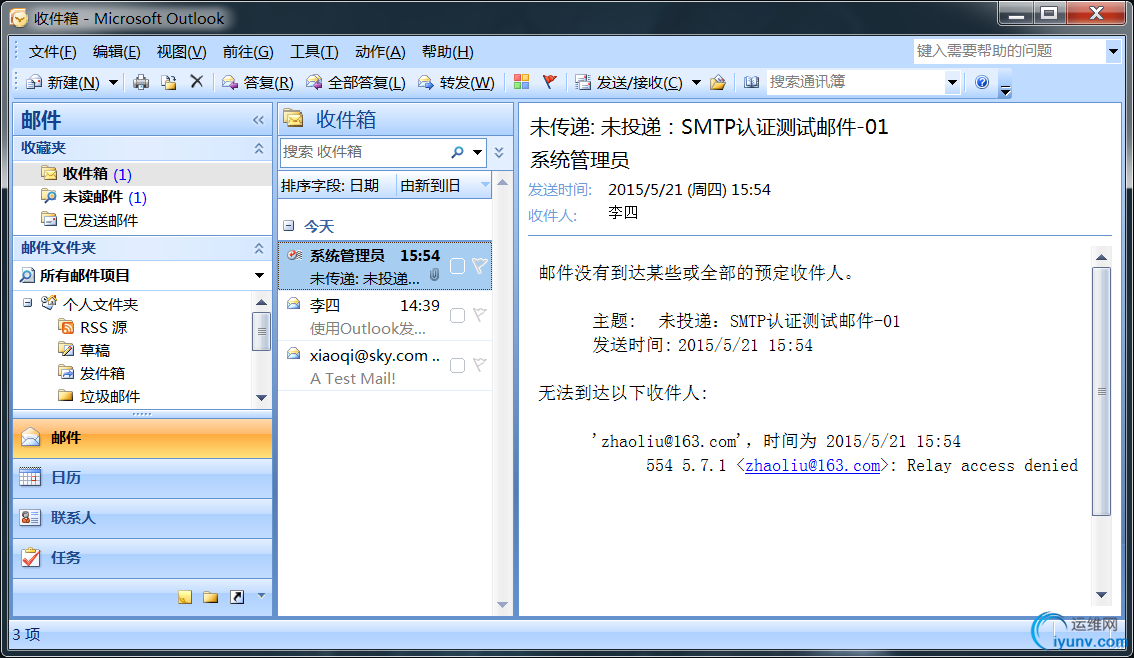Click the Move to Folder toolbar icon
The width and height of the screenshot is (1134, 658).
pos(169,82)
